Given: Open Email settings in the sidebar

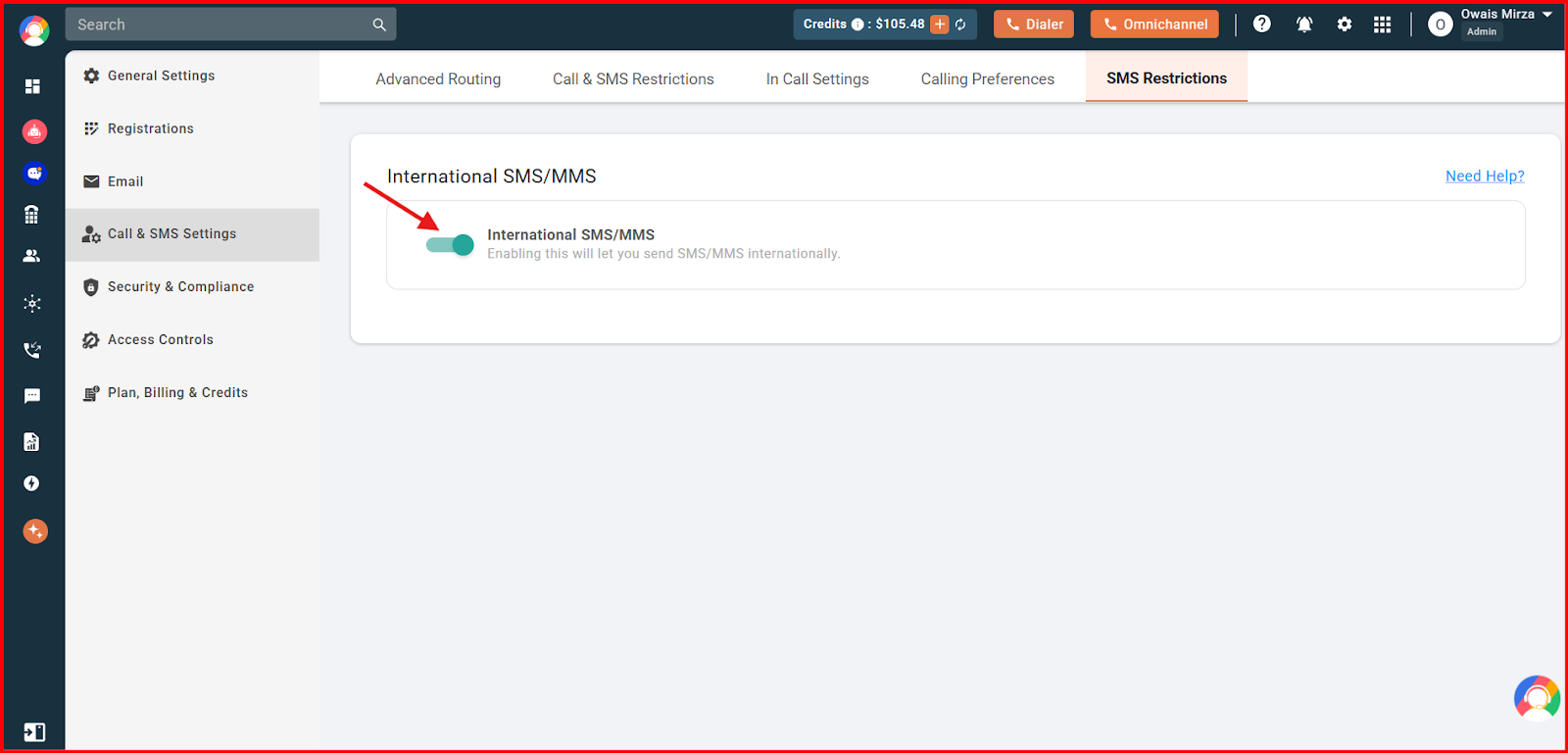Looking at the screenshot, I should pyautogui.click(x=192, y=181).
